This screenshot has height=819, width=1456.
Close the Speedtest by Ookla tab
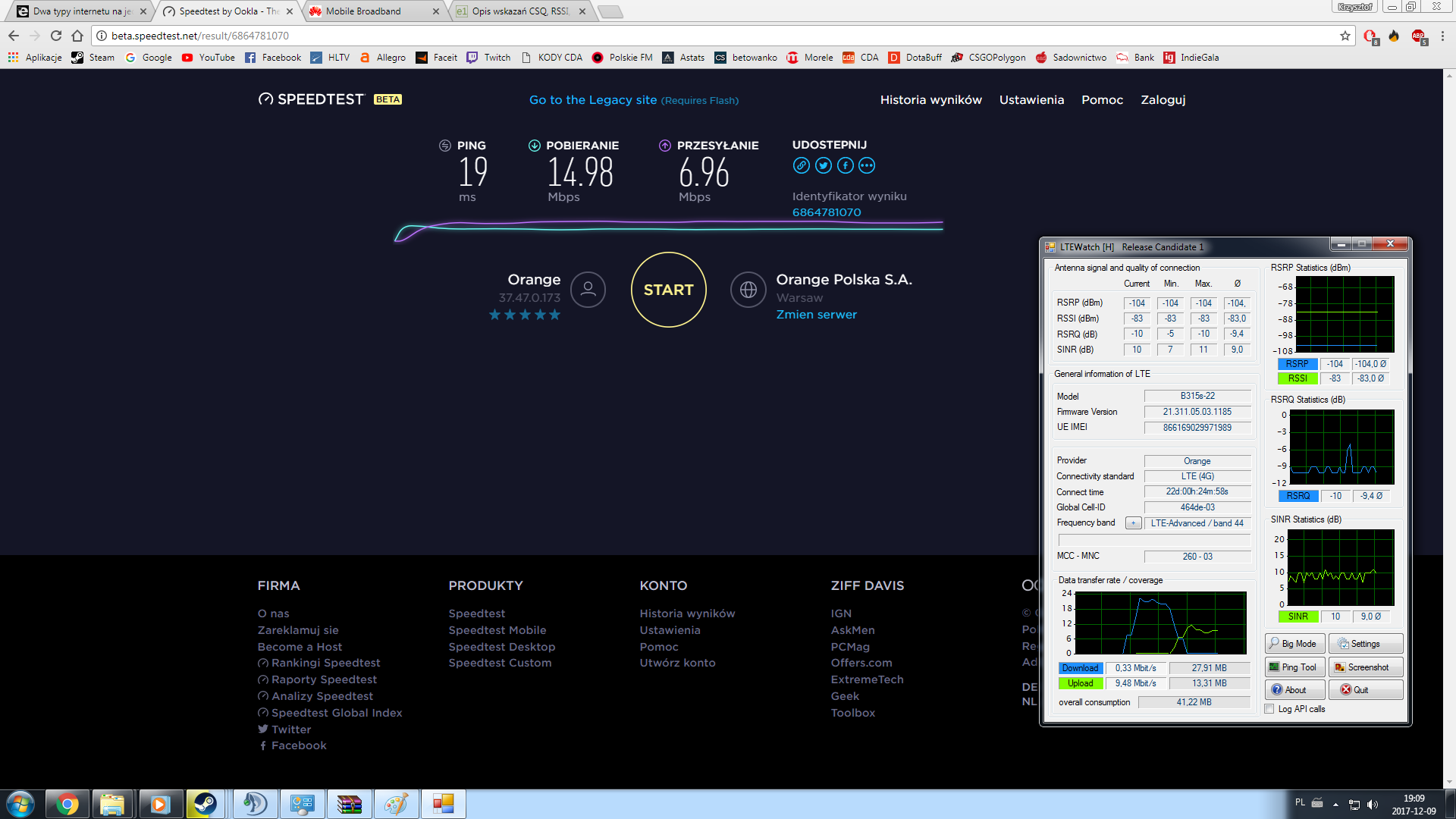(x=289, y=11)
